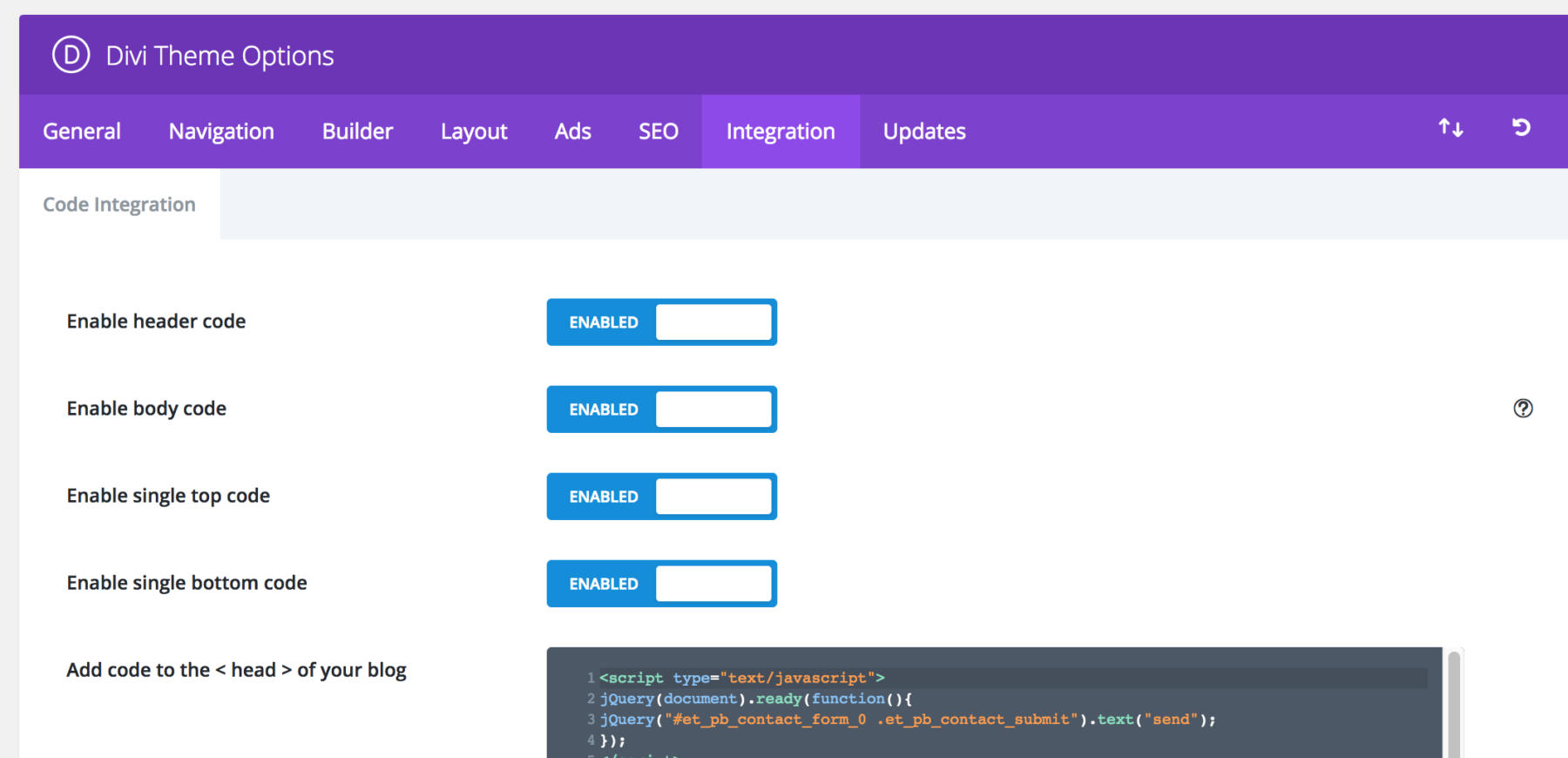Select the Layout tab
This screenshot has height=758, width=1568.
coord(474,132)
